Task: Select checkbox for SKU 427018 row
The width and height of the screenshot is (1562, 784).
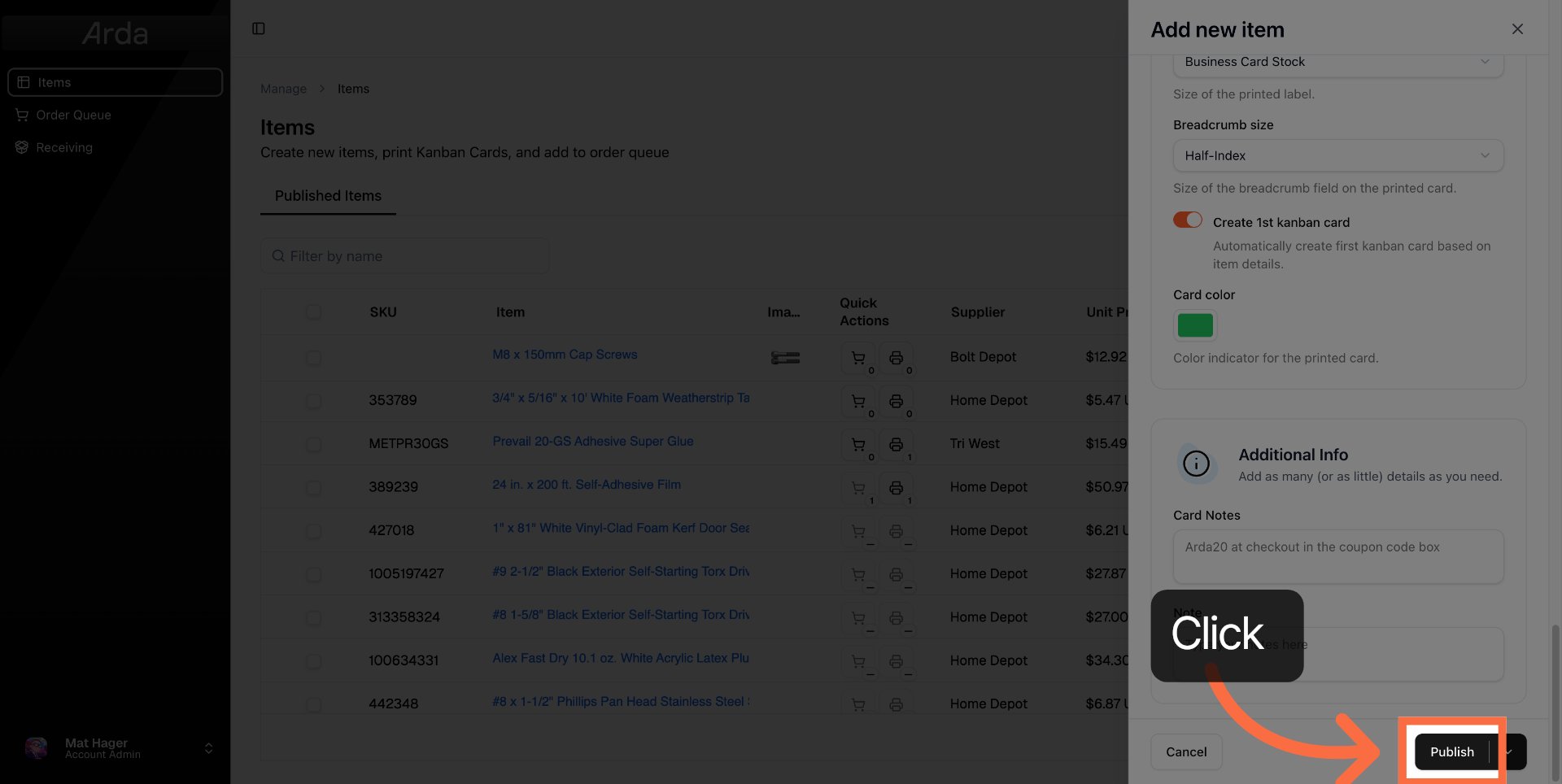Action: point(313,531)
